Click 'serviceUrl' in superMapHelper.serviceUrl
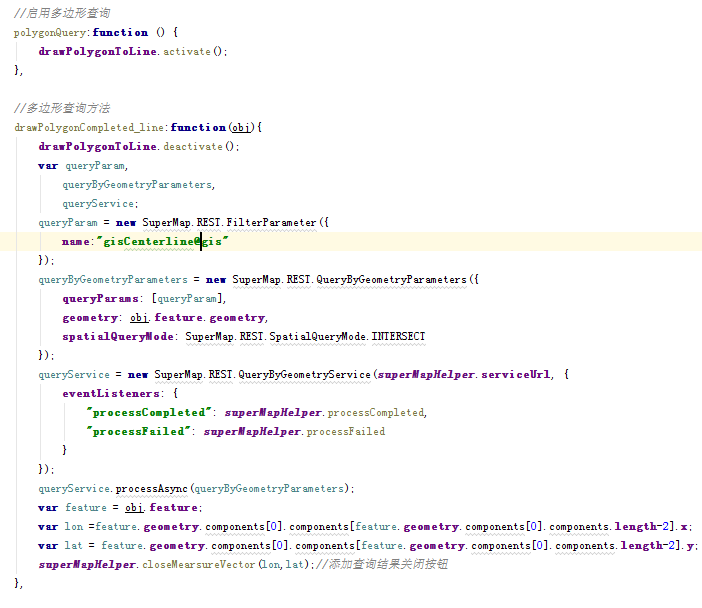This screenshot has width=702, height=608. pyautogui.click(x=516, y=374)
